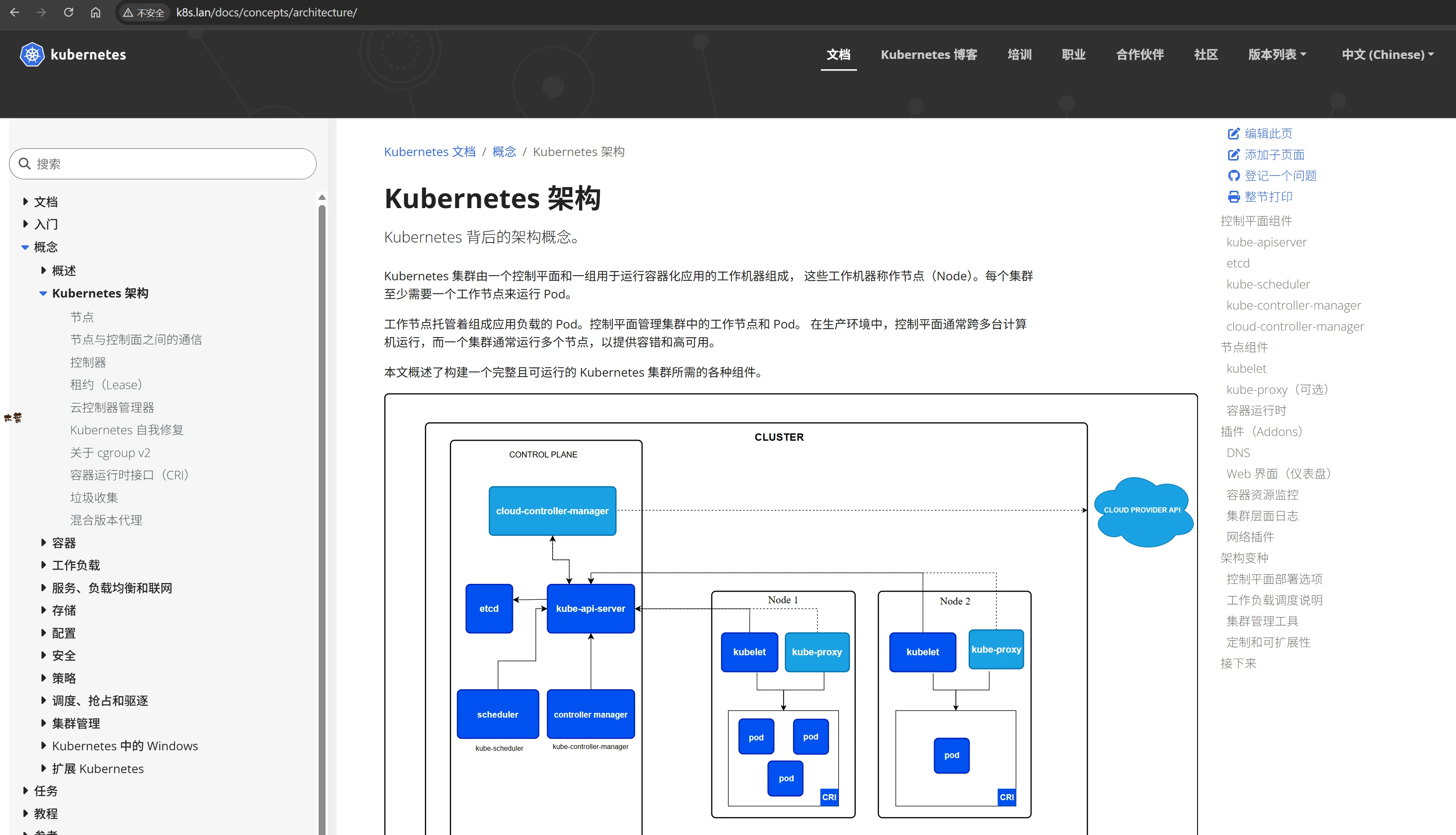The width and height of the screenshot is (1456, 835).
Task: Expand the 存储 sidebar item
Action: point(43,610)
